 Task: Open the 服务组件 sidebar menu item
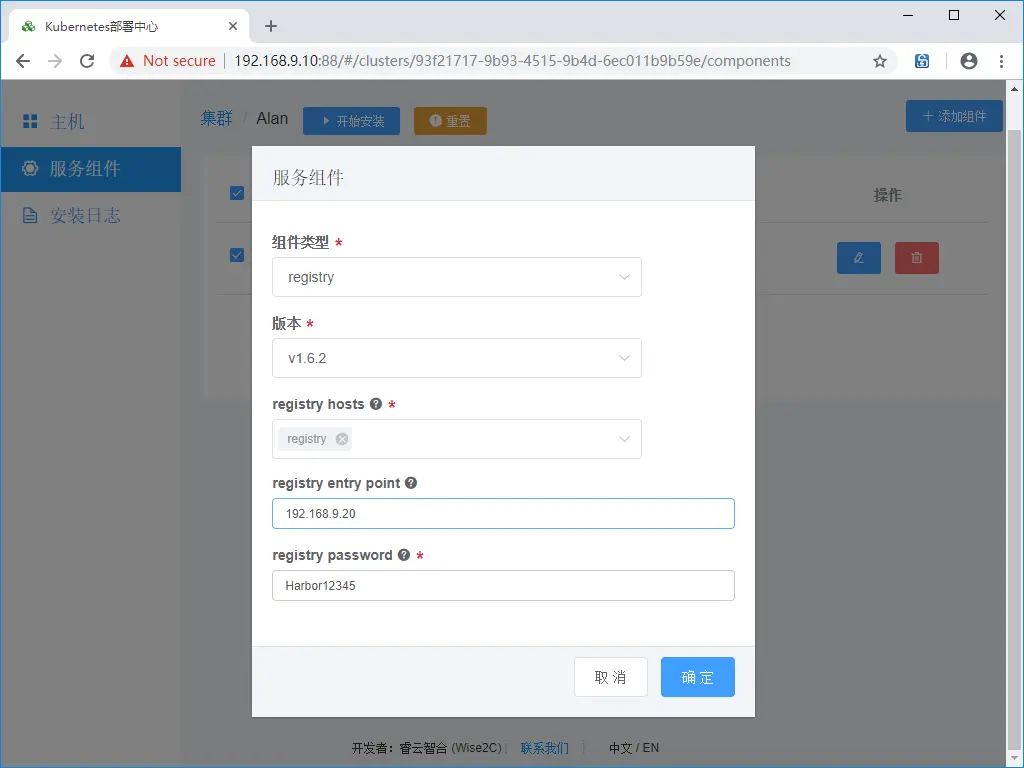(x=91, y=169)
